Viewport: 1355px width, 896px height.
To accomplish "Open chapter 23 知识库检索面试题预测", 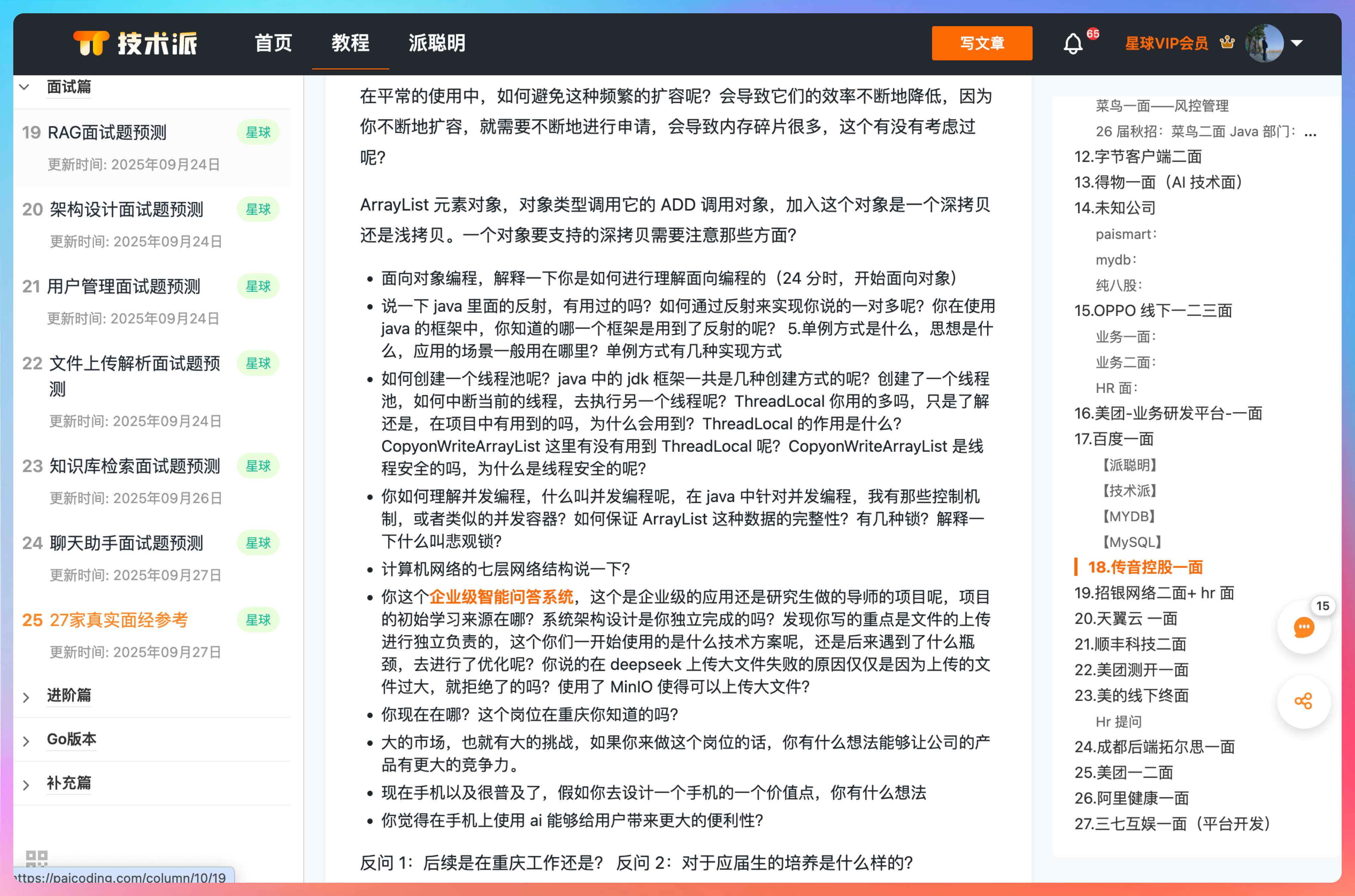I will pos(134,466).
